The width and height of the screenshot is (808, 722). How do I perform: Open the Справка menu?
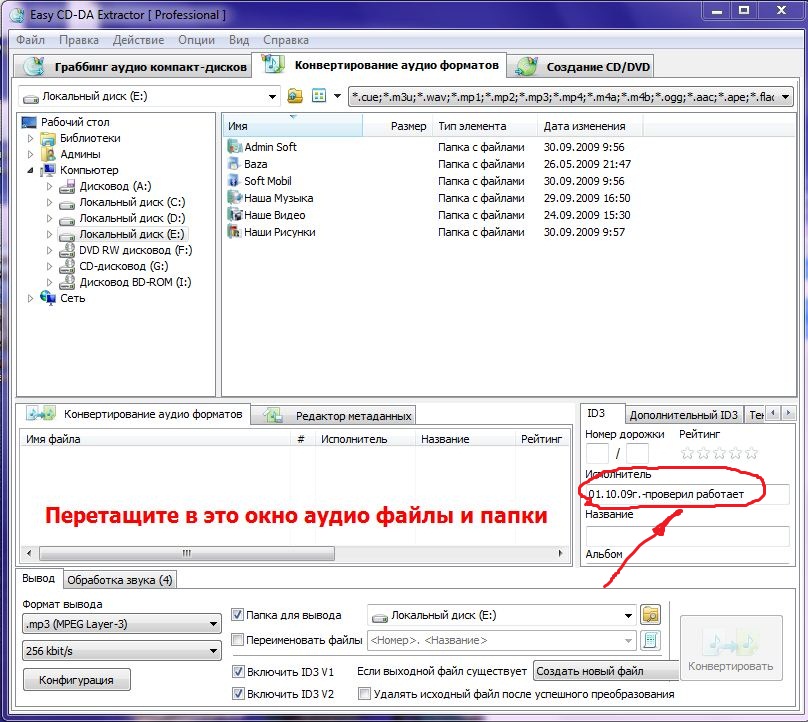286,40
